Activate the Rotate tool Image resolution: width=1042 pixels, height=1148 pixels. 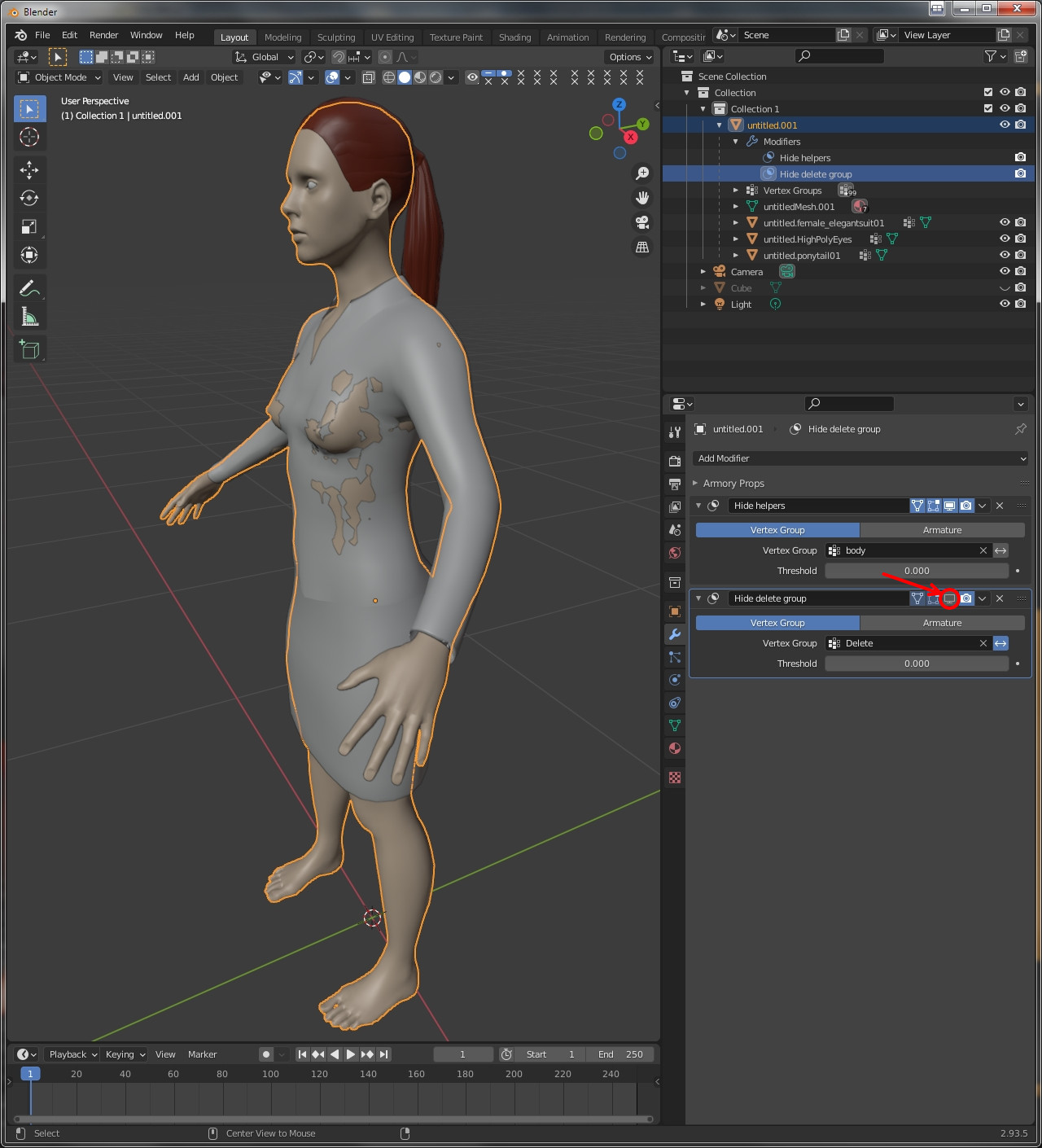click(29, 198)
